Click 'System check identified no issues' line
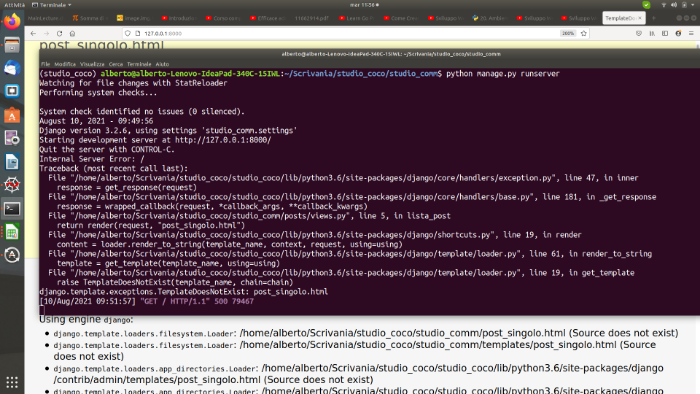This screenshot has width=700, height=394. click(x=142, y=112)
